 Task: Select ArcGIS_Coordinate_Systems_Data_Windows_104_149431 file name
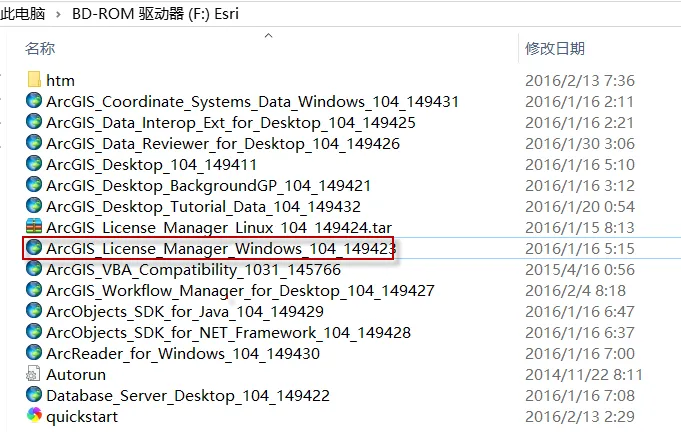click(252, 101)
